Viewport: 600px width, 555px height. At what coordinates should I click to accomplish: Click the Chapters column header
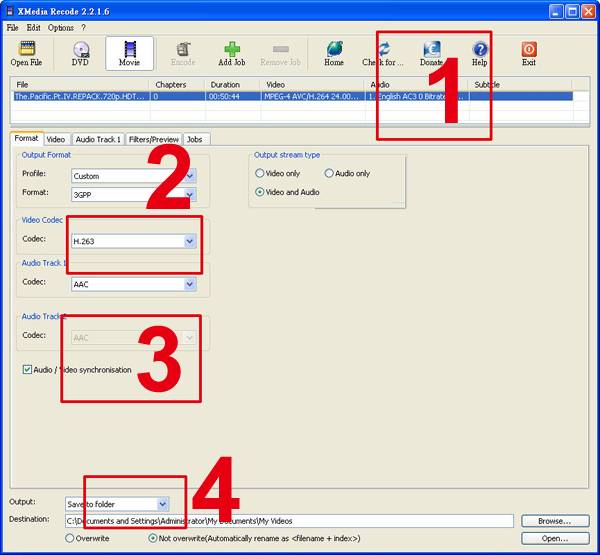tap(177, 85)
